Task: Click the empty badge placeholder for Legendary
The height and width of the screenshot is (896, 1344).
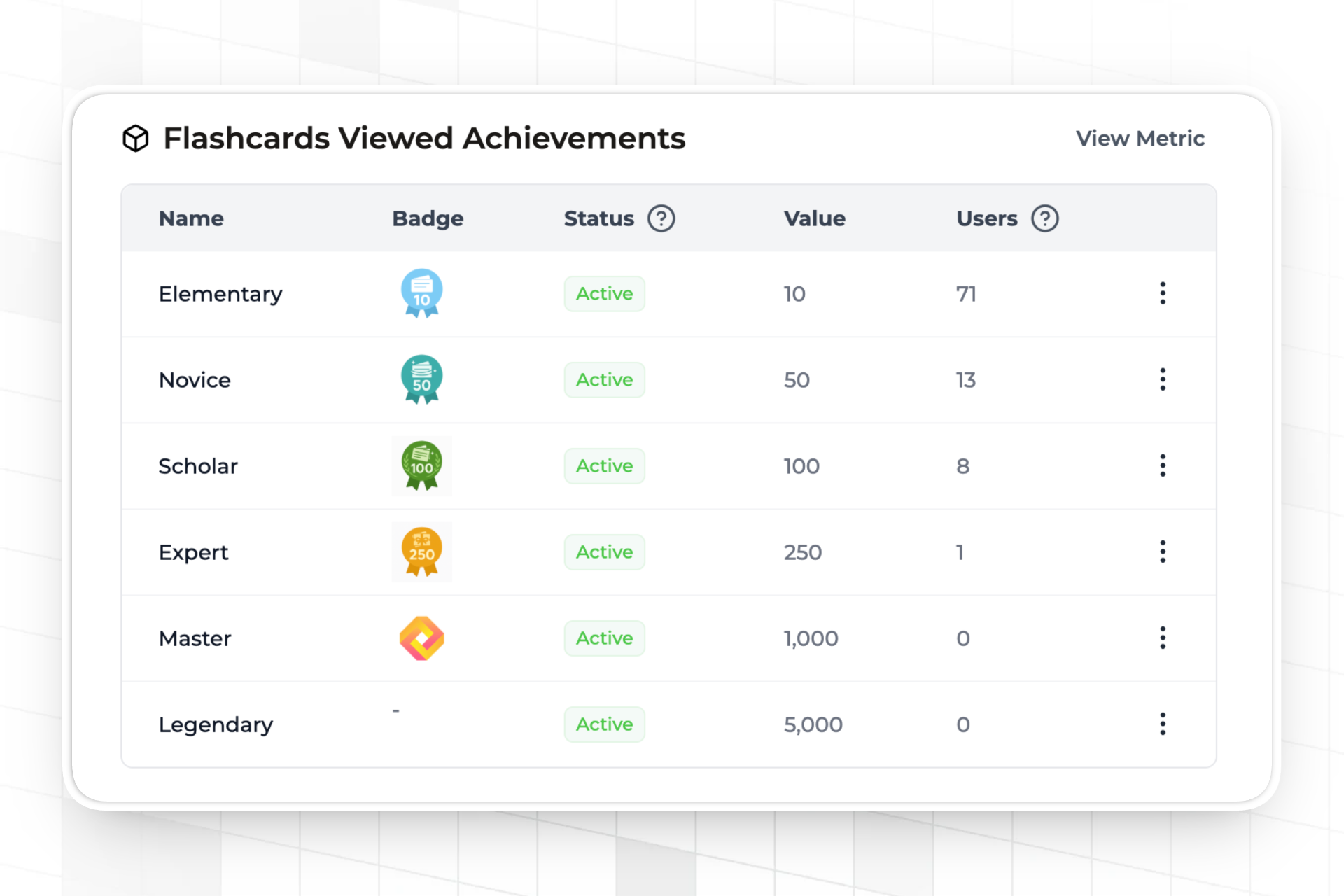Action: click(395, 709)
